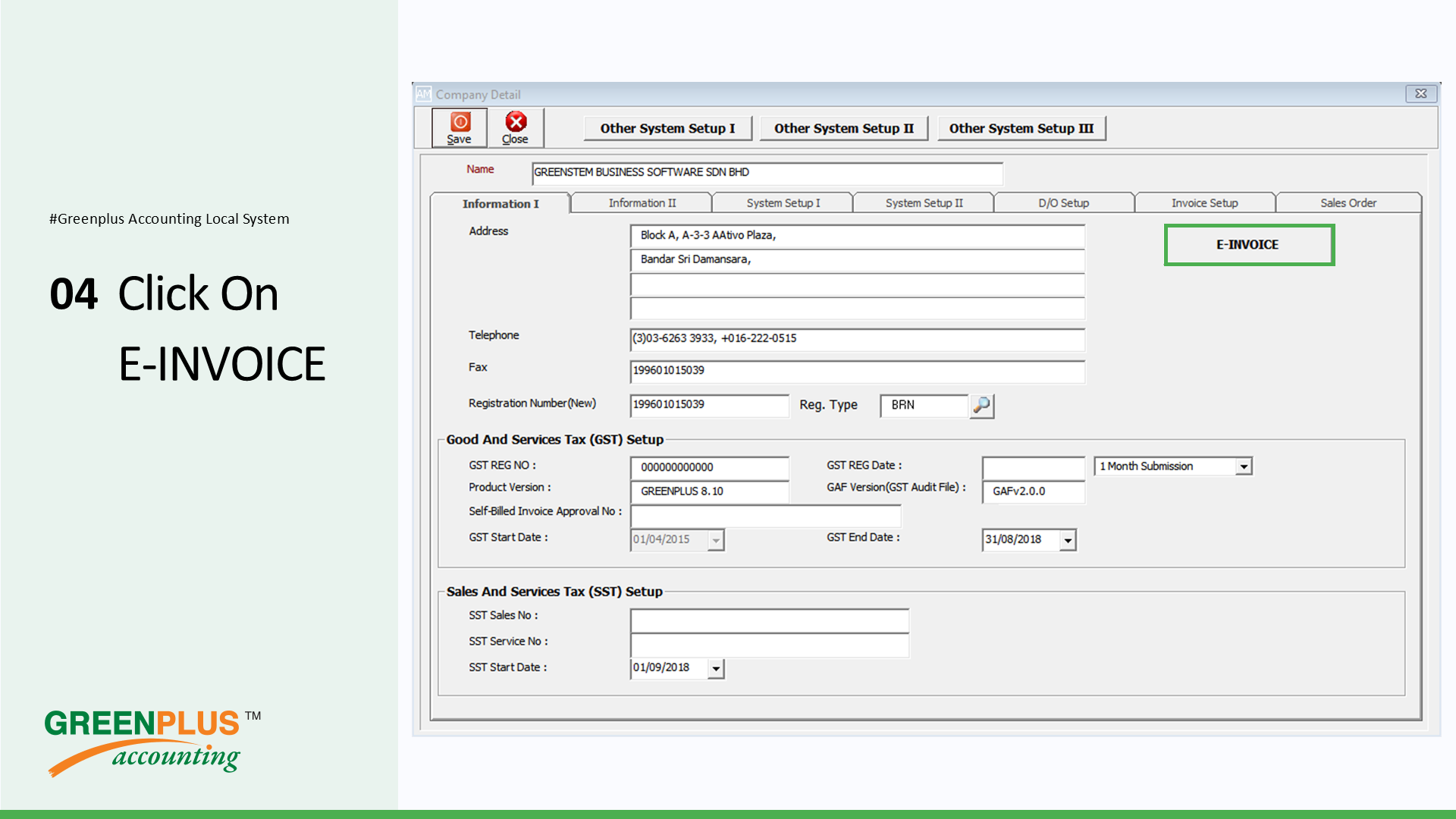Click the Self-Billed Invoice Approval No field

tap(766, 516)
